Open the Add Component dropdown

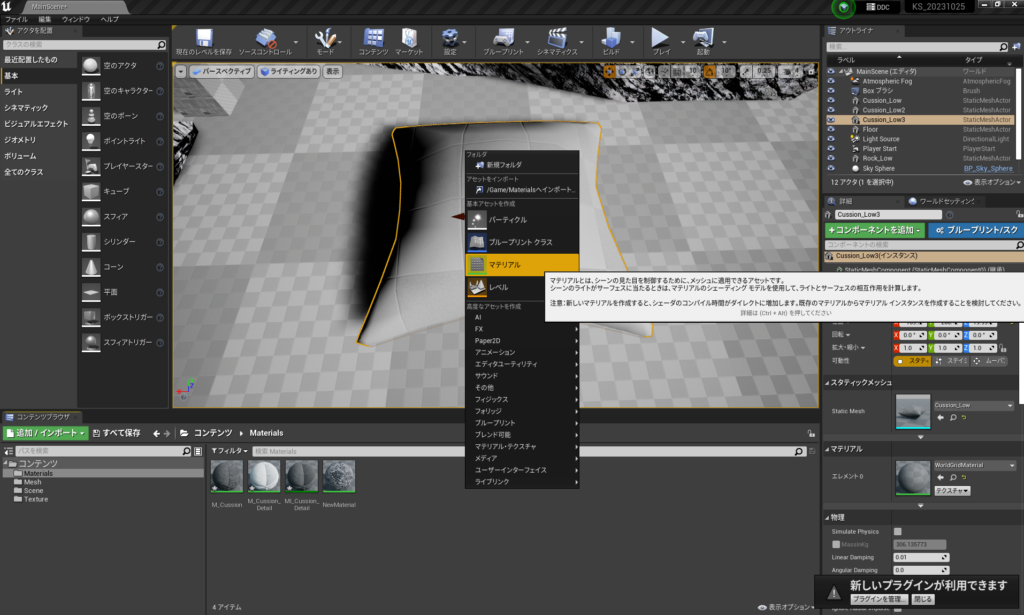[x=874, y=230]
